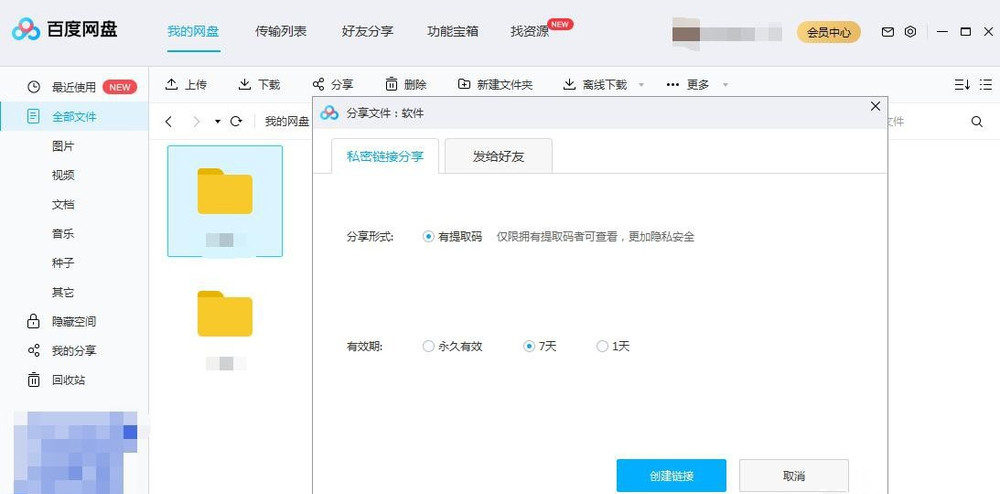Switch to list view icon
This screenshot has height=494, width=1000.
point(986,84)
